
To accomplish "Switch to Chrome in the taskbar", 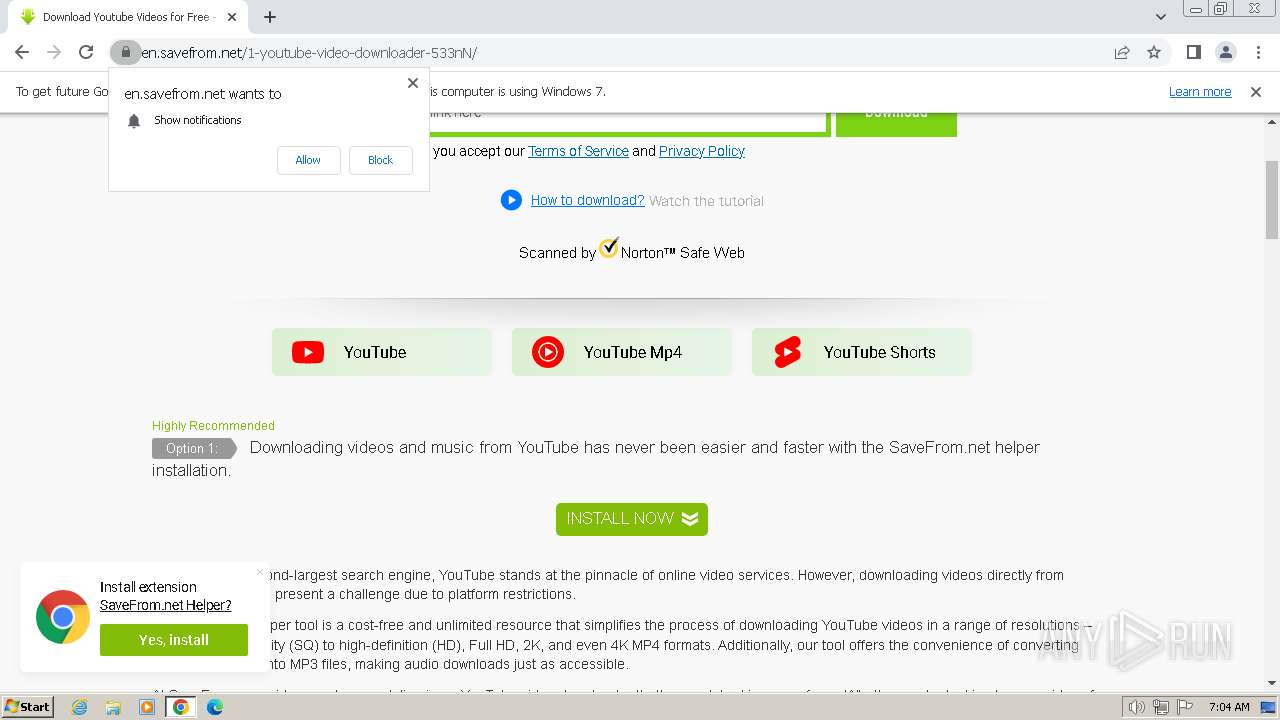I will point(181,707).
